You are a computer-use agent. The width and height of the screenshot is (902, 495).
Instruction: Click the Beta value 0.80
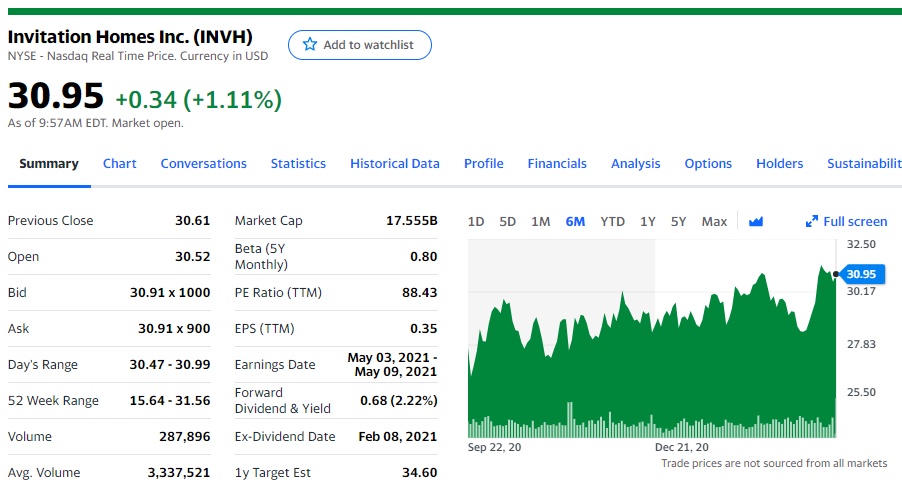[423, 257]
